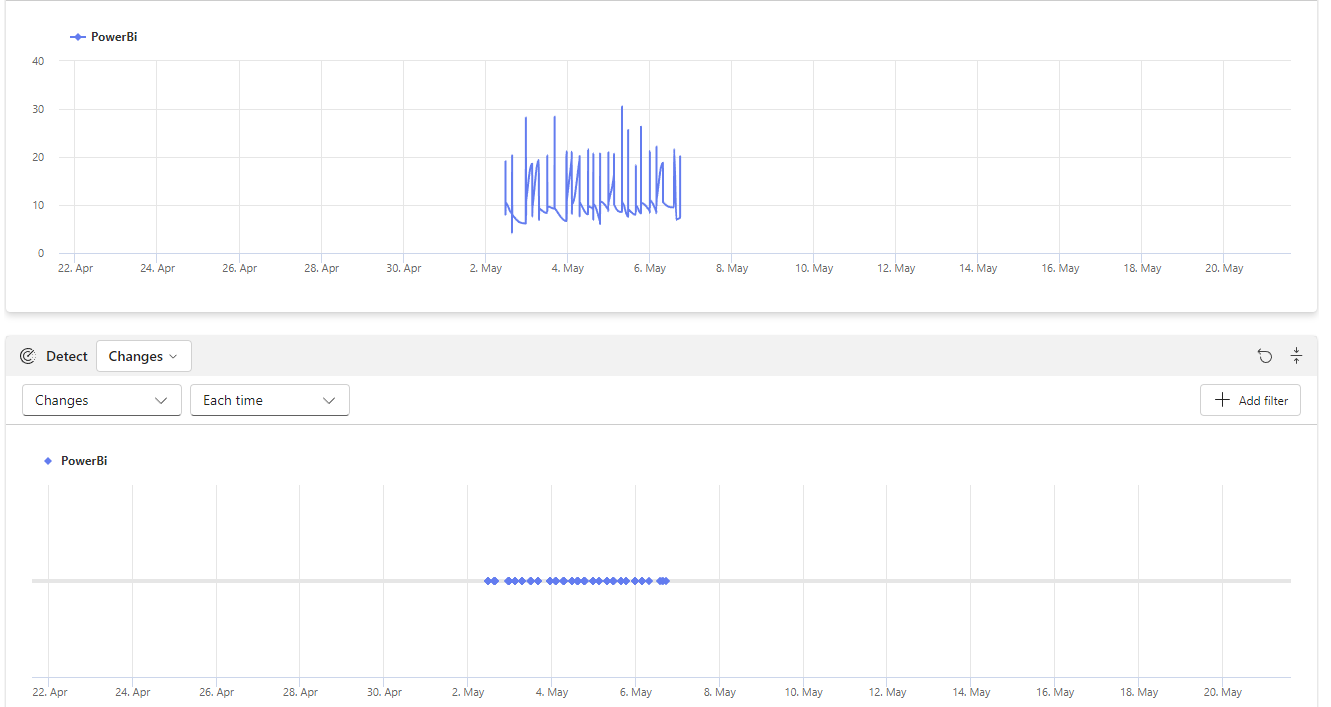Collapse the Detect section using the arrows icon
This screenshot has height=707, width=1331.
tap(1296, 356)
